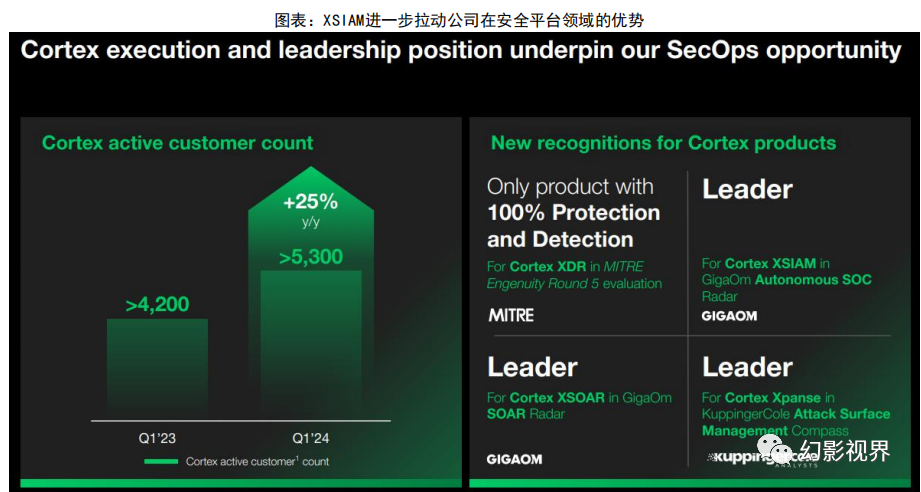This screenshot has height=492, width=921.
Task: Click the slide's main title text
Action: 460,51
